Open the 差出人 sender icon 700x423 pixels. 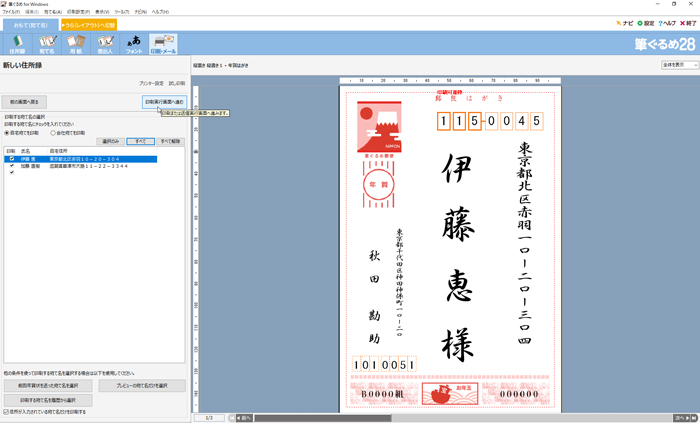(x=104, y=43)
